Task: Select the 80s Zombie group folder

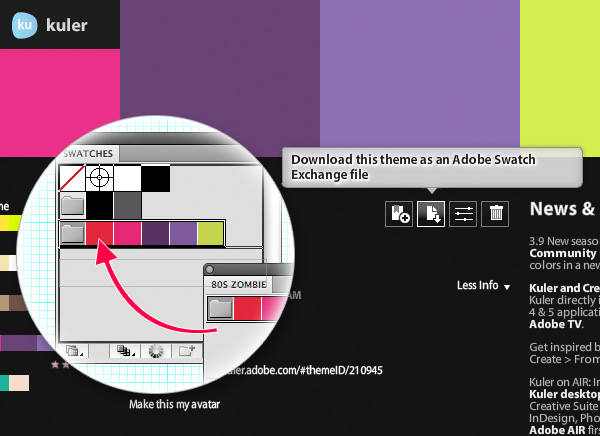Action: click(x=221, y=309)
